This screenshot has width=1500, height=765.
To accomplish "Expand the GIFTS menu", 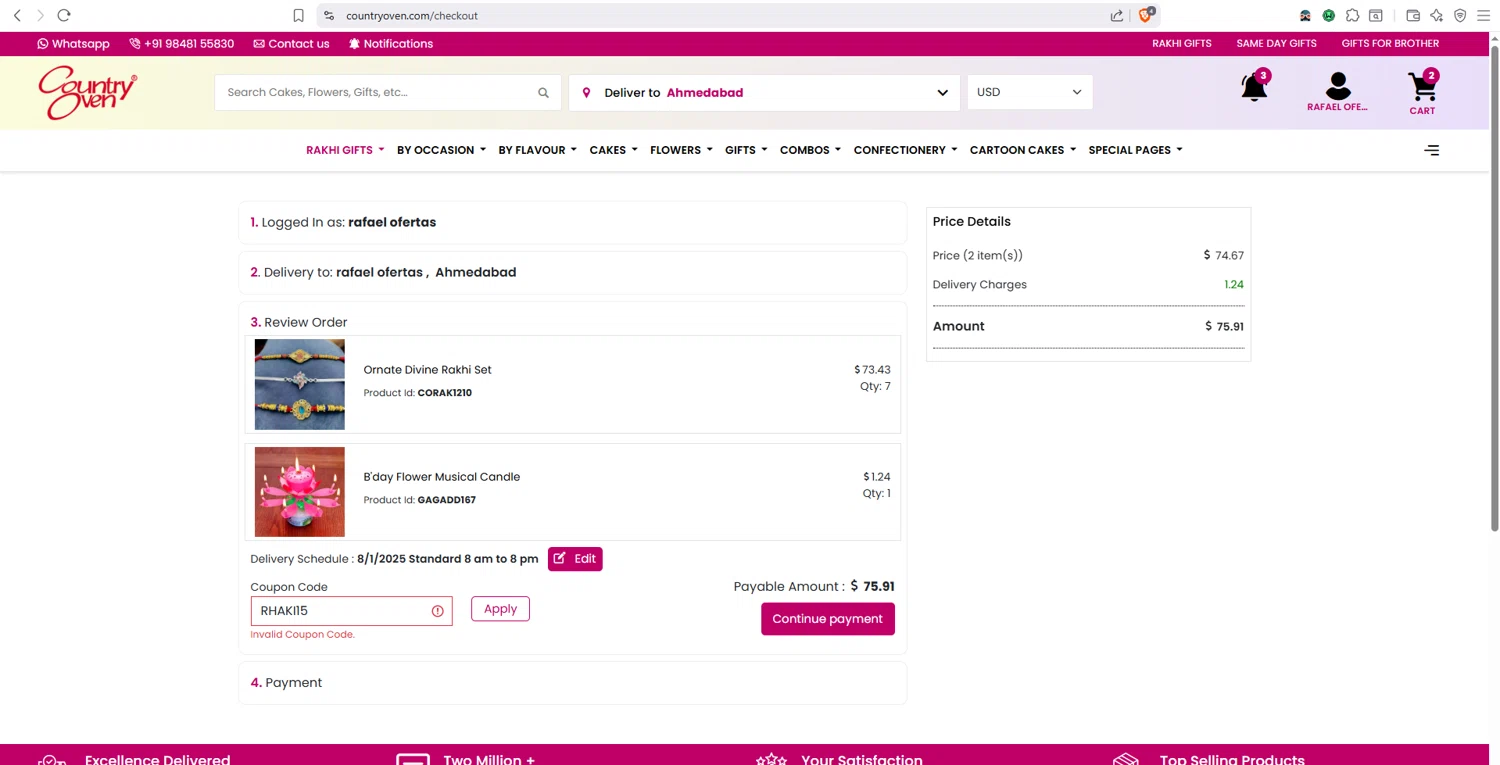I will 746,150.
